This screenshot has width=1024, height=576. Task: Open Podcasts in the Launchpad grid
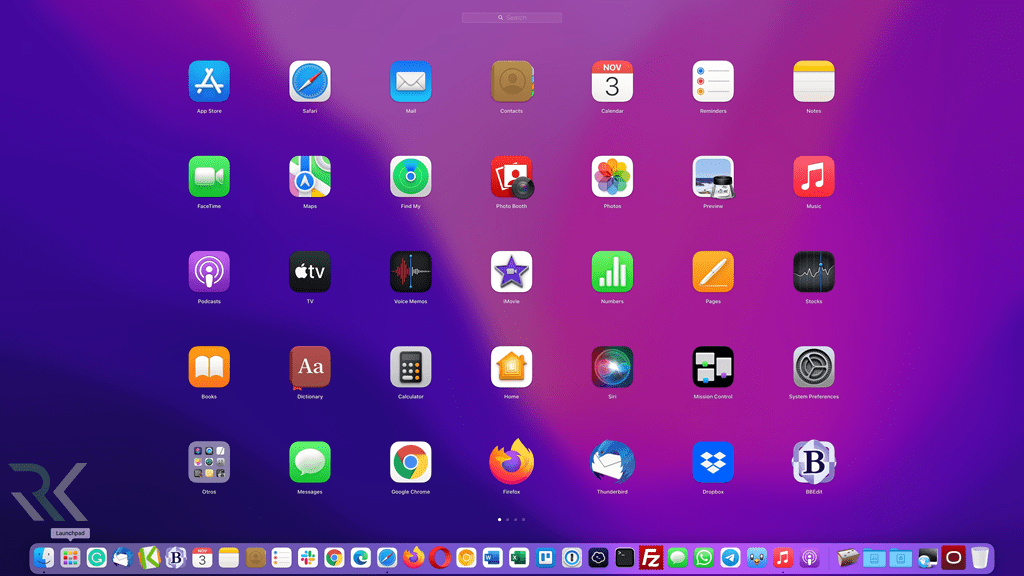coord(209,272)
